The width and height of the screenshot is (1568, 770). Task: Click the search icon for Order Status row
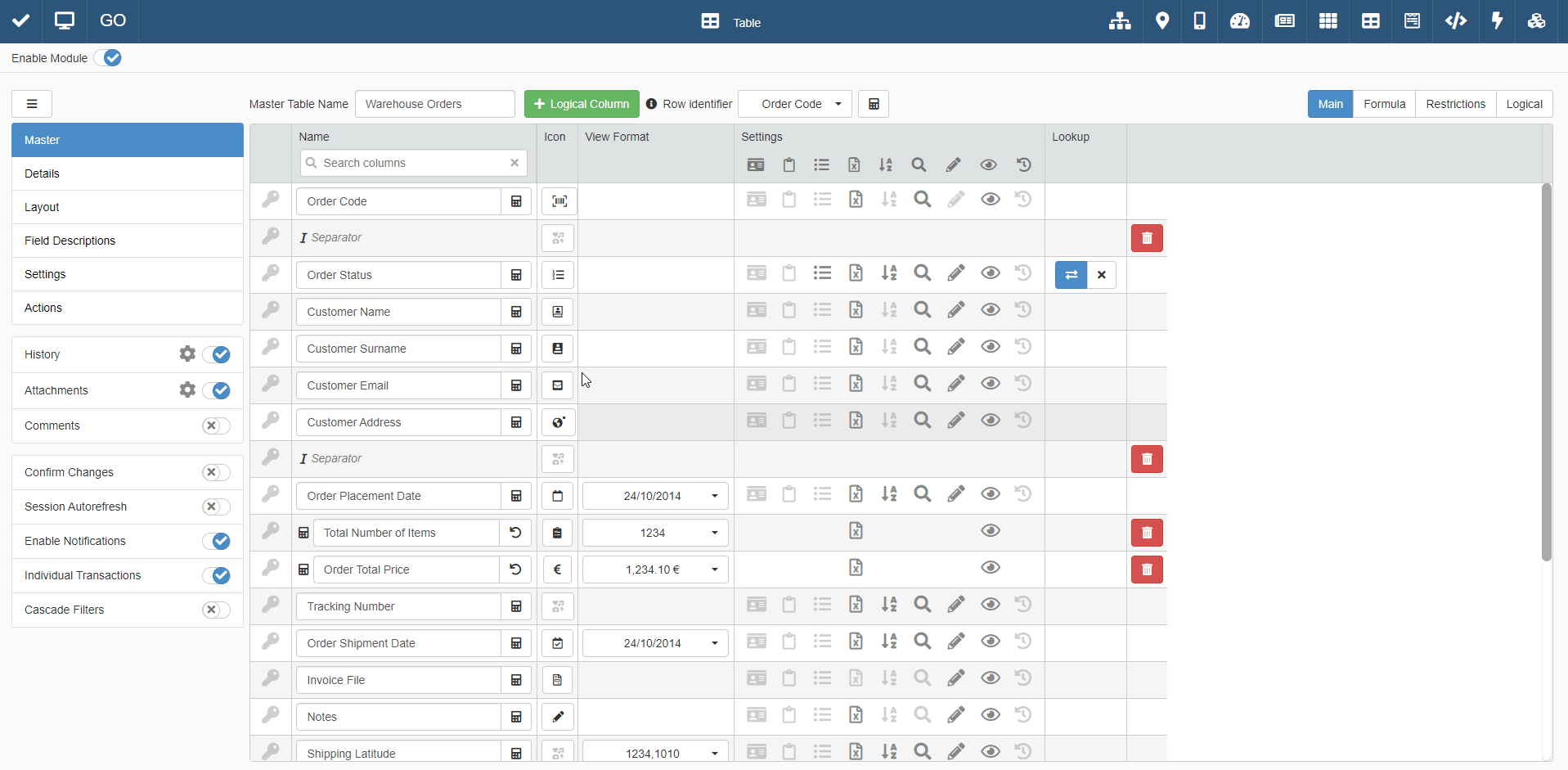pos(922,273)
